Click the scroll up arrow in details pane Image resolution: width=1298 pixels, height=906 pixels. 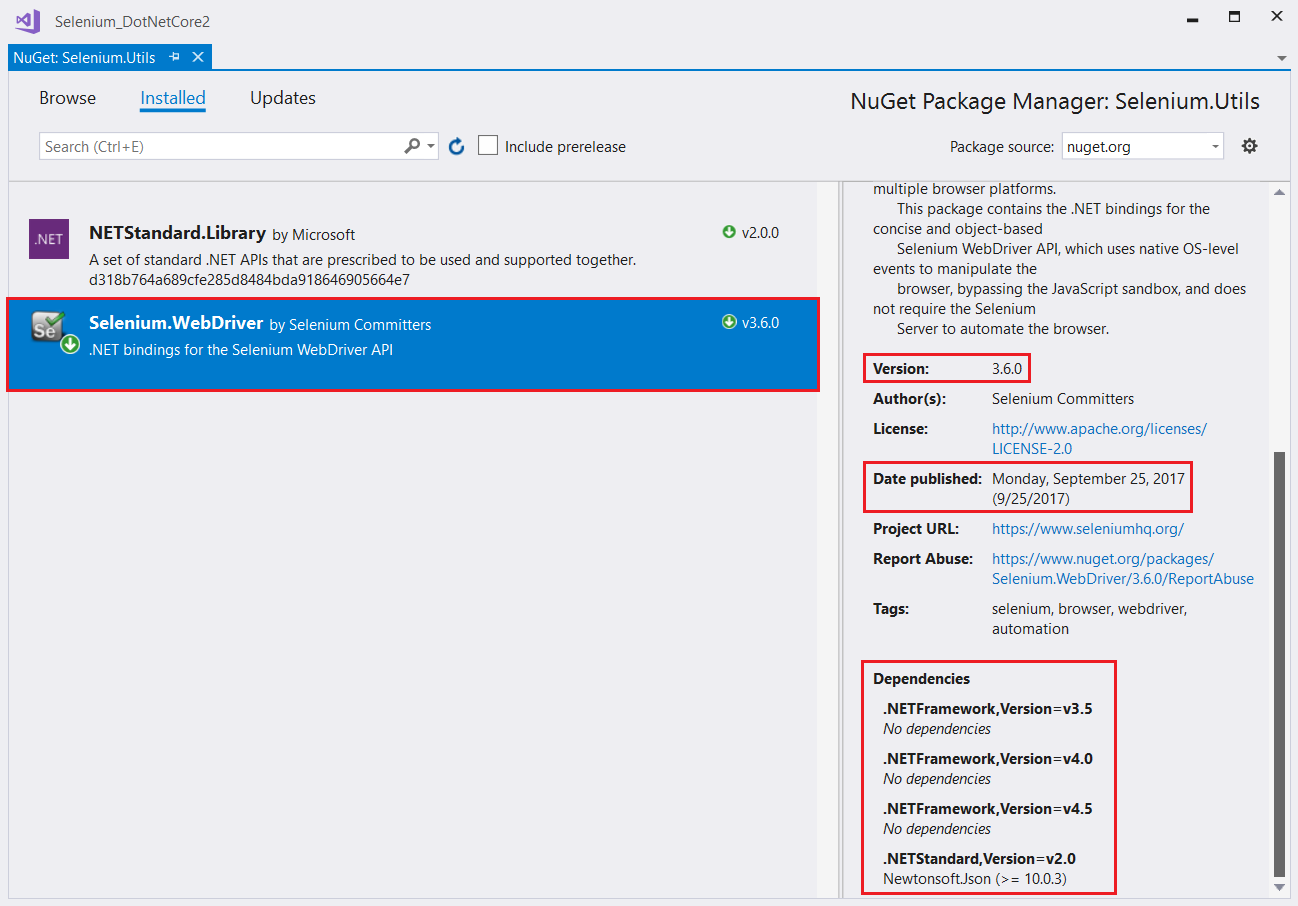(x=1279, y=192)
